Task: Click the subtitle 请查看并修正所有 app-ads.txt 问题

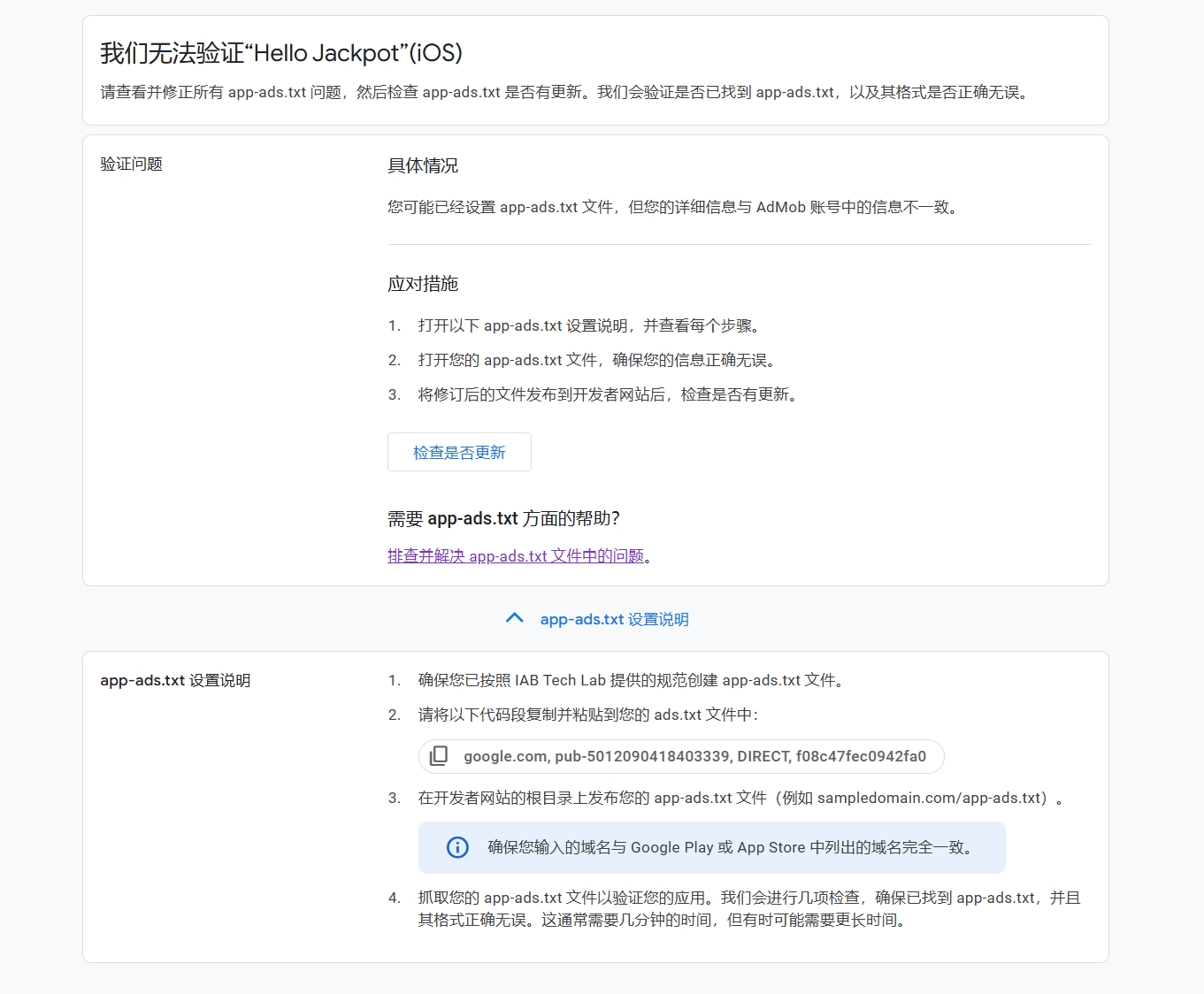Action: (x=566, y=92)
